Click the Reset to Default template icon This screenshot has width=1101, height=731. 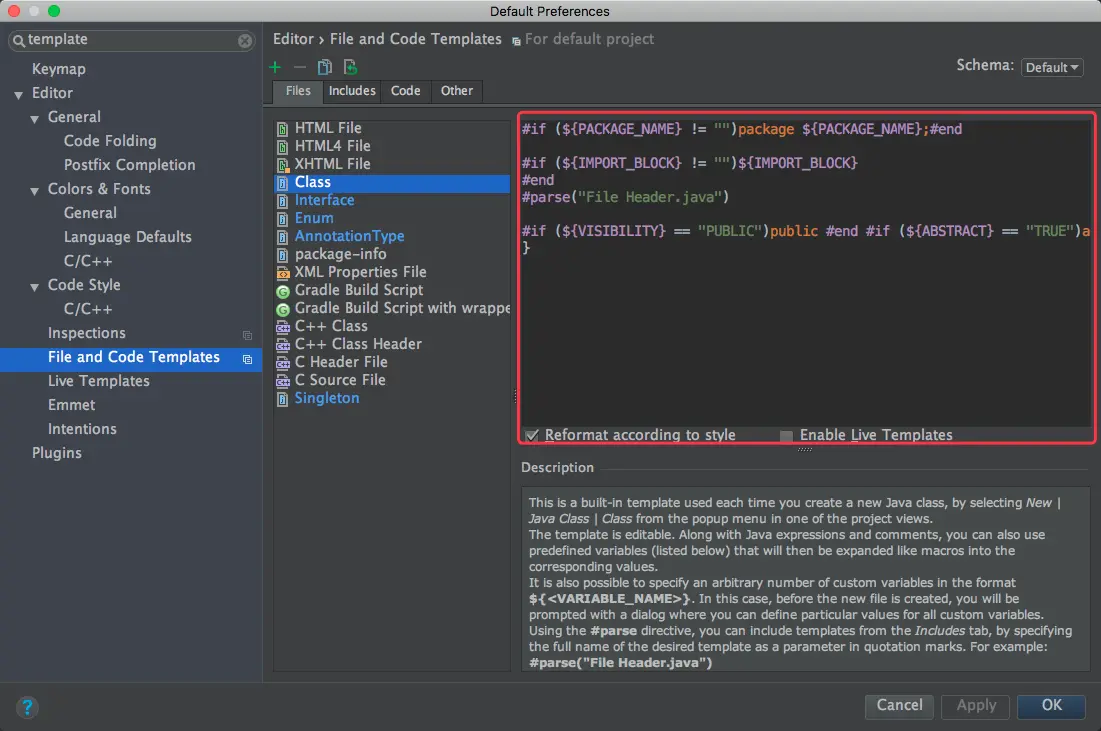[350, 67]
